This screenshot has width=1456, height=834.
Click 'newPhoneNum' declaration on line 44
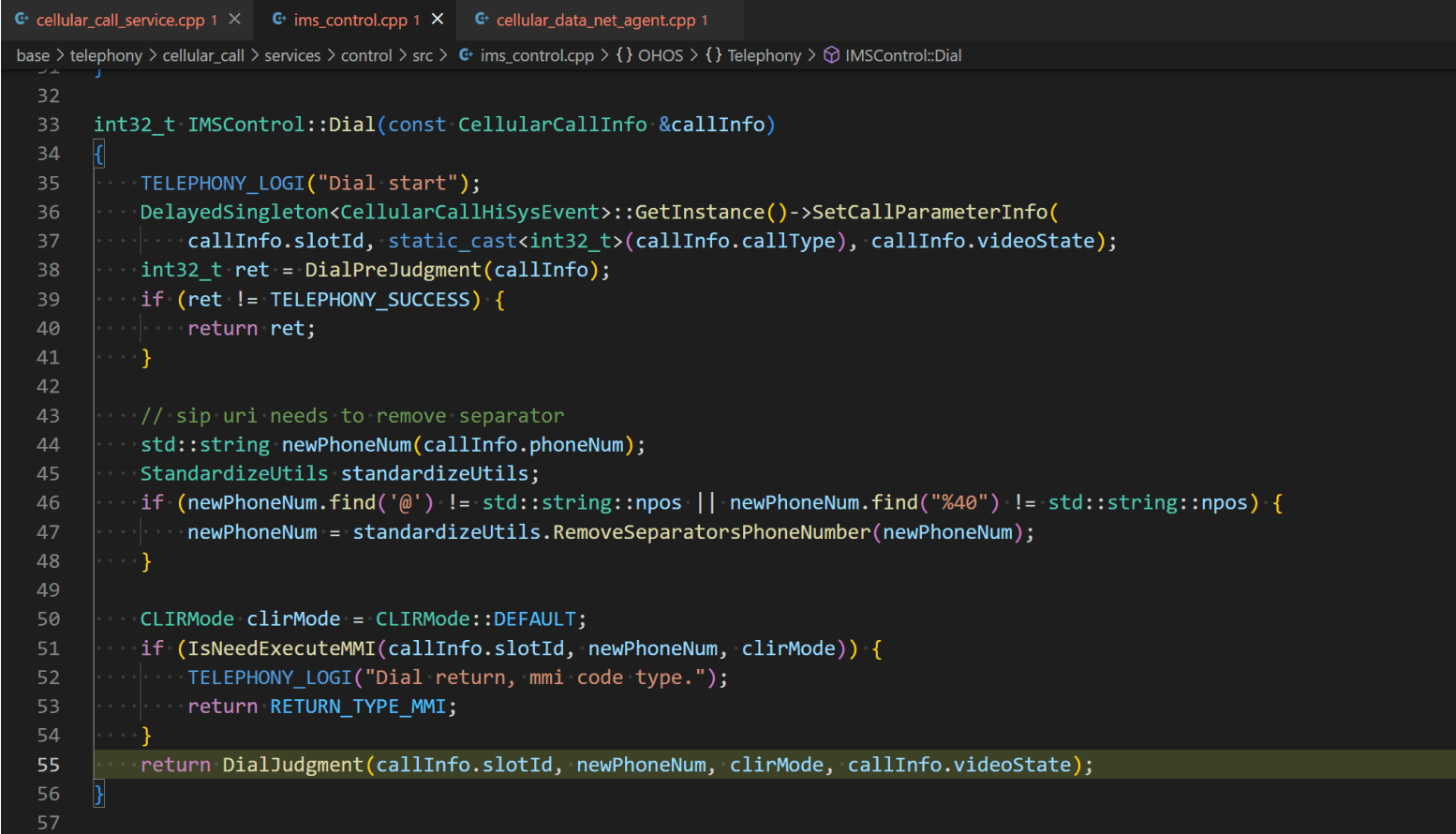347,444
